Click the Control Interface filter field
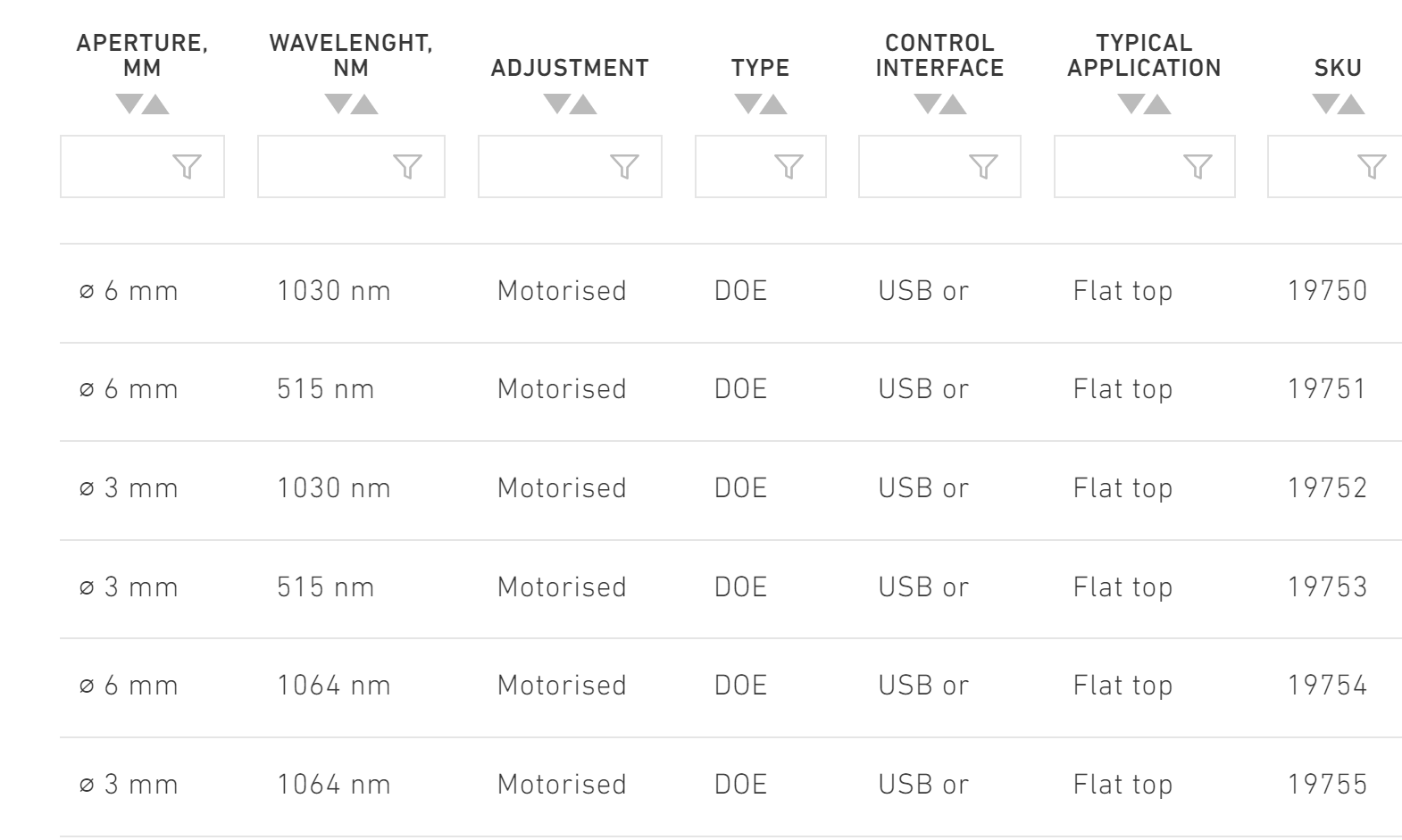Viewport: 1402px width, 840px height. tap(939, 167)
